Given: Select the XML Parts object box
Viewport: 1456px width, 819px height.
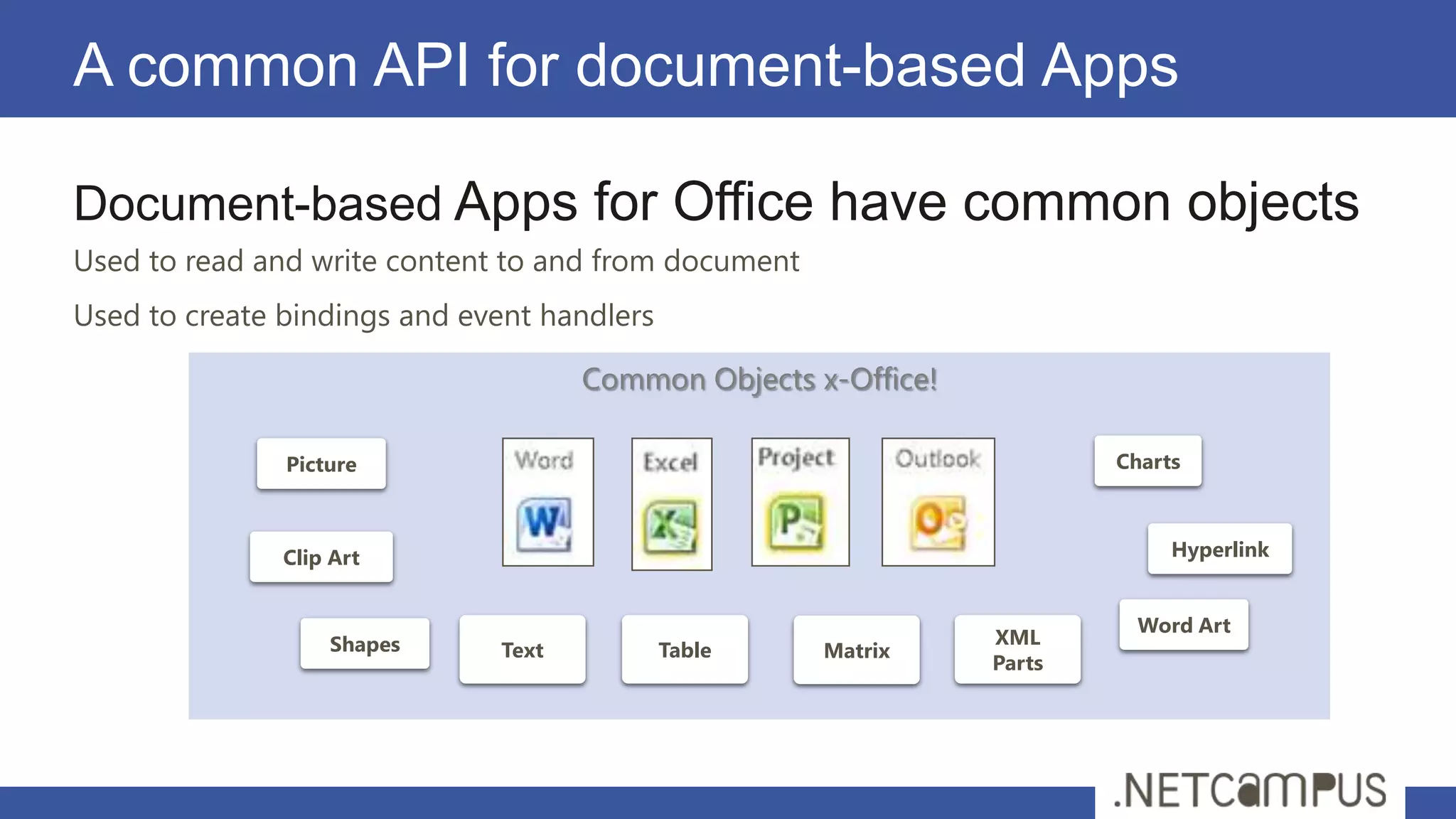Looking at the screenshot, I should pos(1017,650).
